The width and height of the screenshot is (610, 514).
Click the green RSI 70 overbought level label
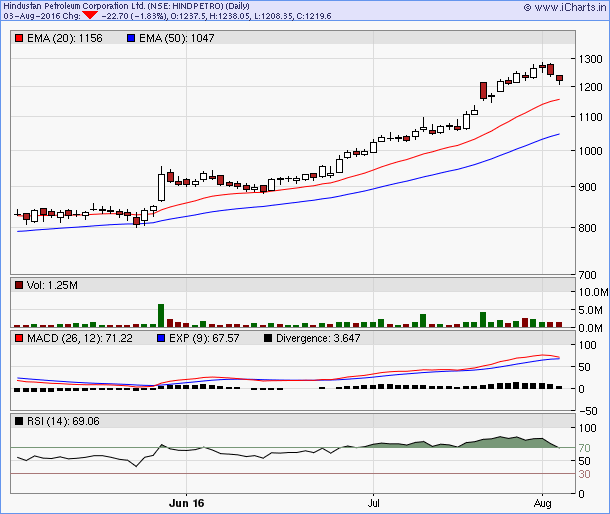tap(584, 448)
